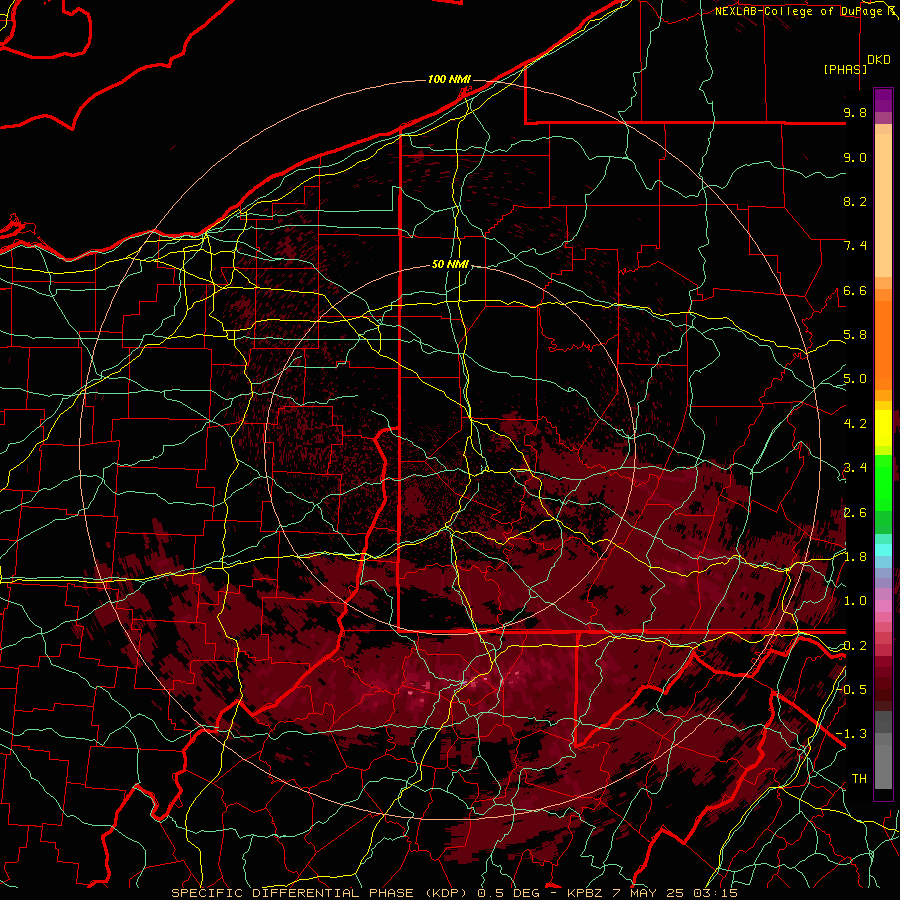Click the 1.0 scale value

(855, 601)
